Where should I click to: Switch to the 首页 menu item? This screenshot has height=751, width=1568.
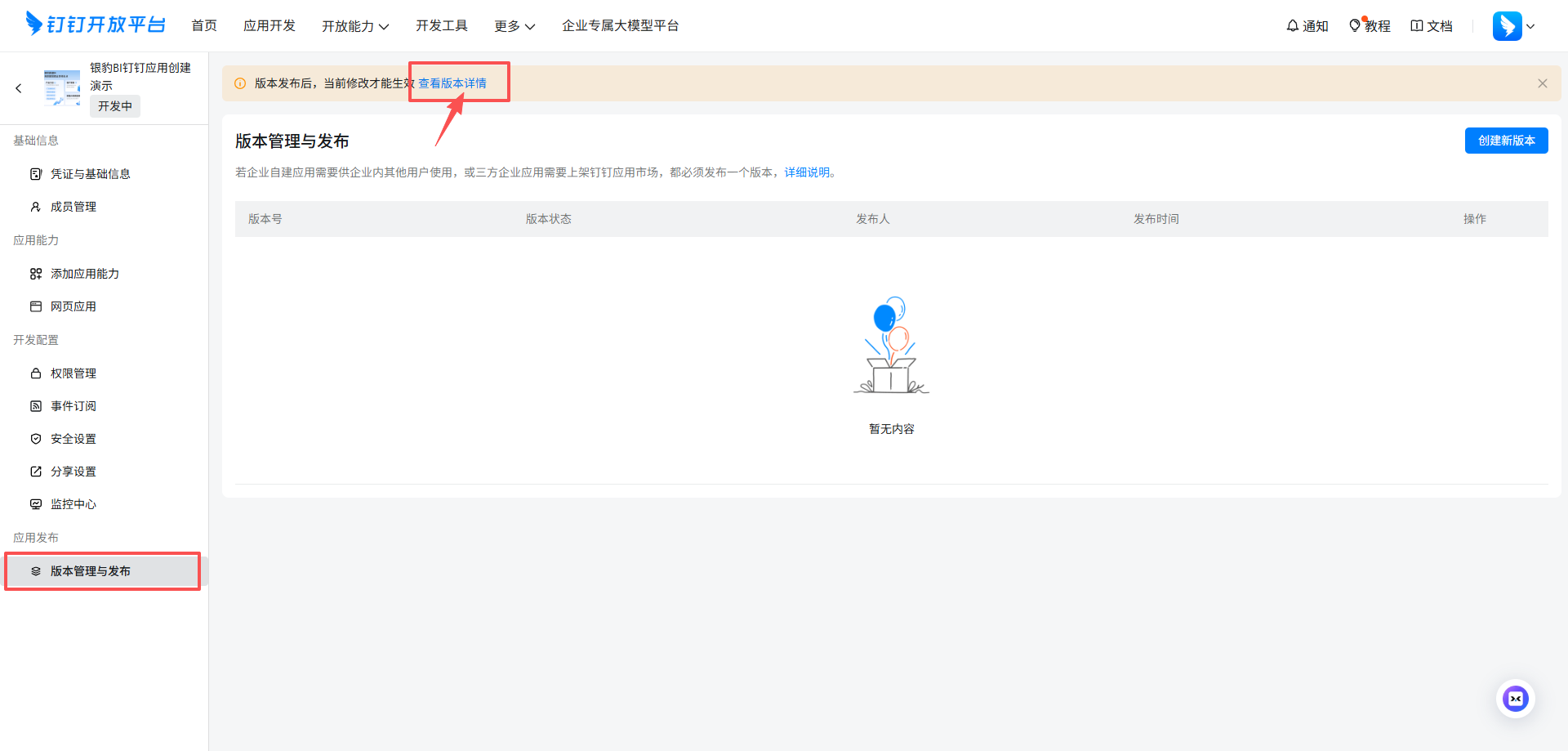(204, 25)
